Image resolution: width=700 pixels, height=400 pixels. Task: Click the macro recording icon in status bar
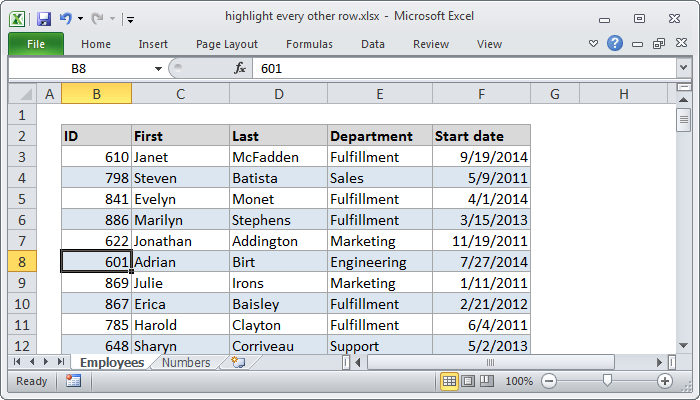(74, 381)
